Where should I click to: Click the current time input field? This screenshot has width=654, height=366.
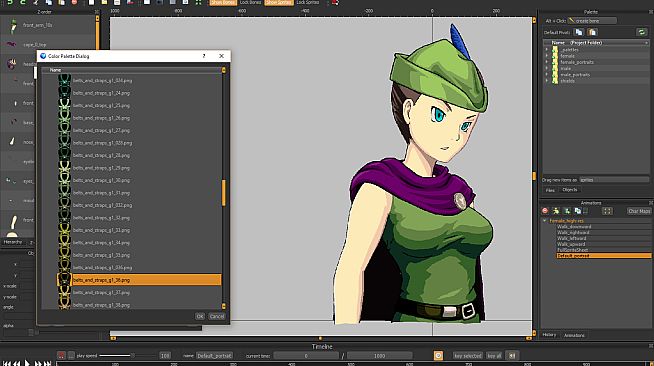(x=306, y=356)
